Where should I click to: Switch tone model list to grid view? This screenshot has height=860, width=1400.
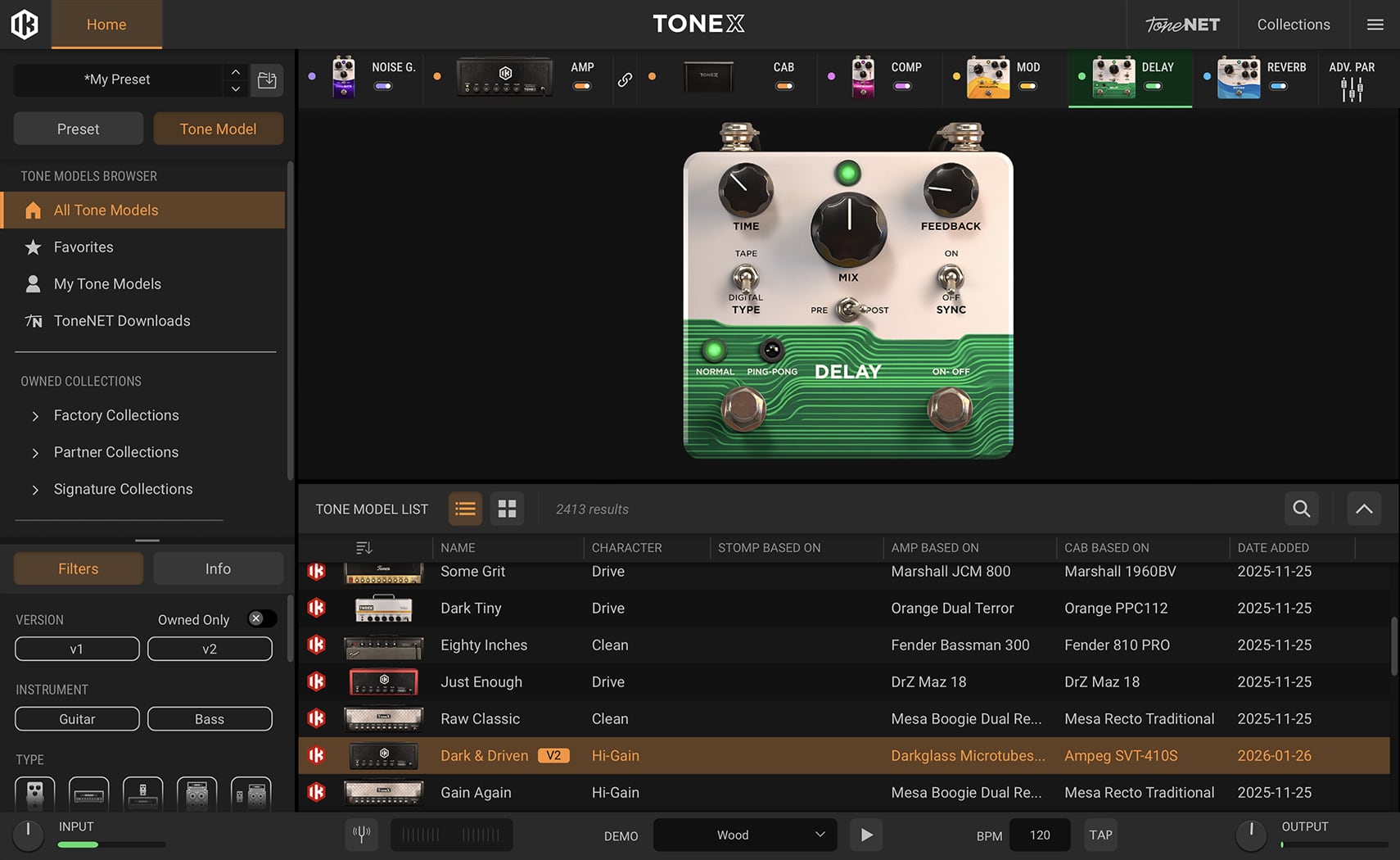point(507,509)
